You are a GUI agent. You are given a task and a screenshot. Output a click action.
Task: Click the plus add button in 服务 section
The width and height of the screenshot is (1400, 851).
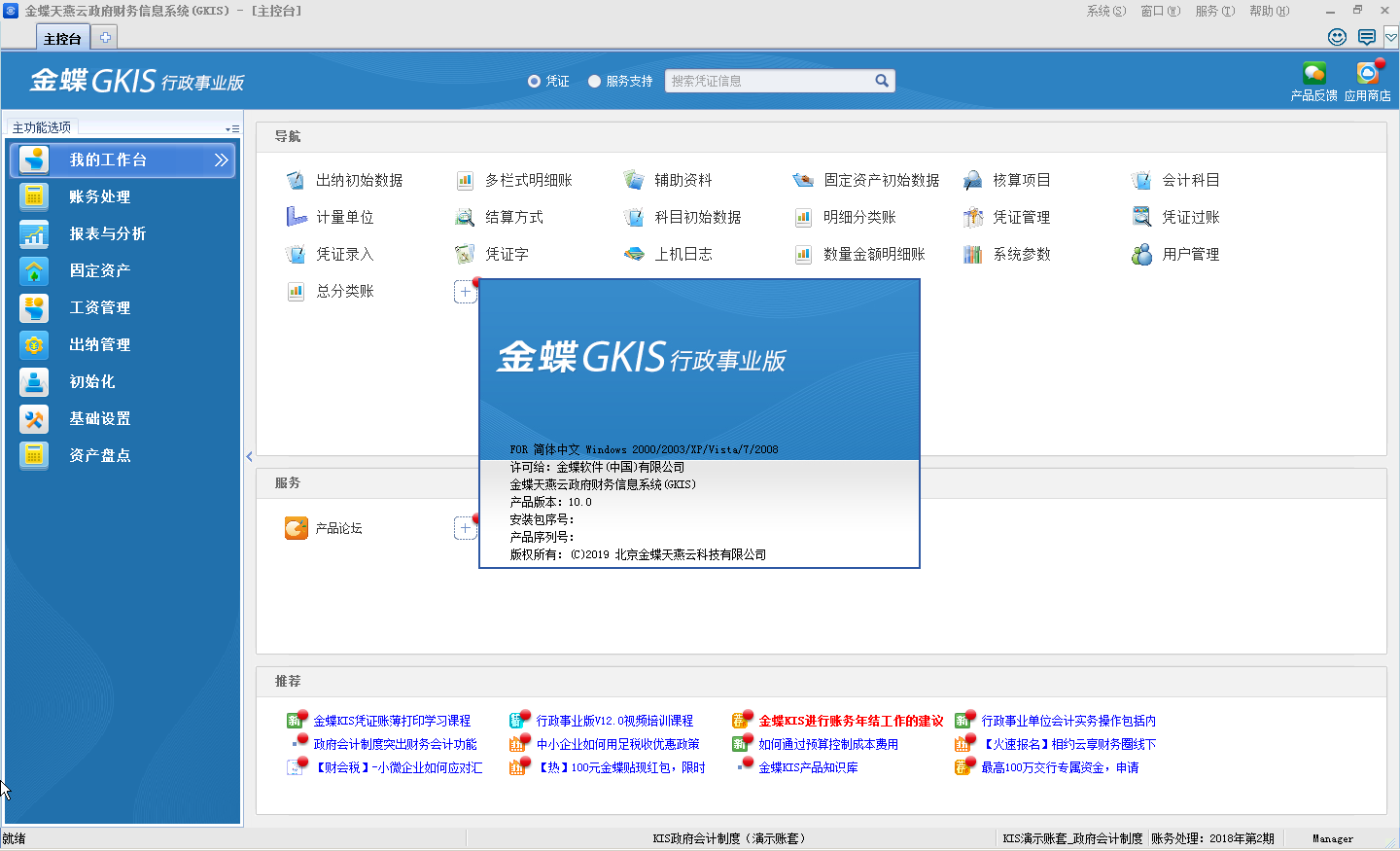pos(465,528)
